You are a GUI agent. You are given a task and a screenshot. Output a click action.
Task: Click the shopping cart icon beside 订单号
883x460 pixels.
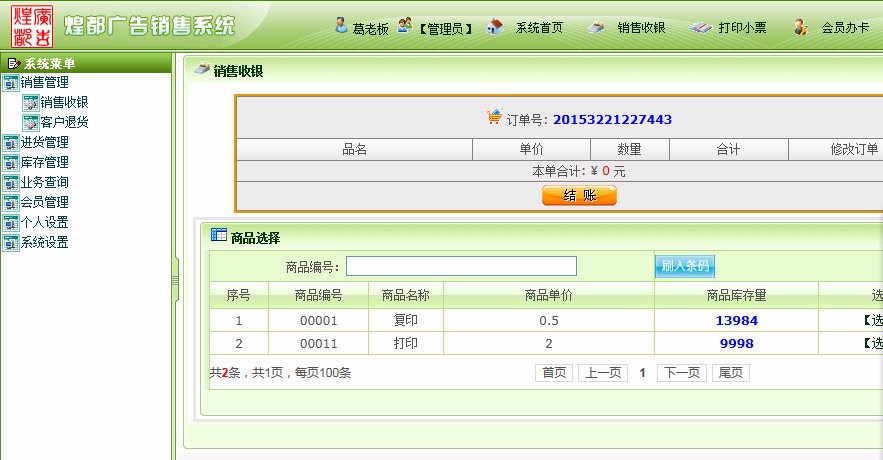pyautogui.click(x=494, y=118)
